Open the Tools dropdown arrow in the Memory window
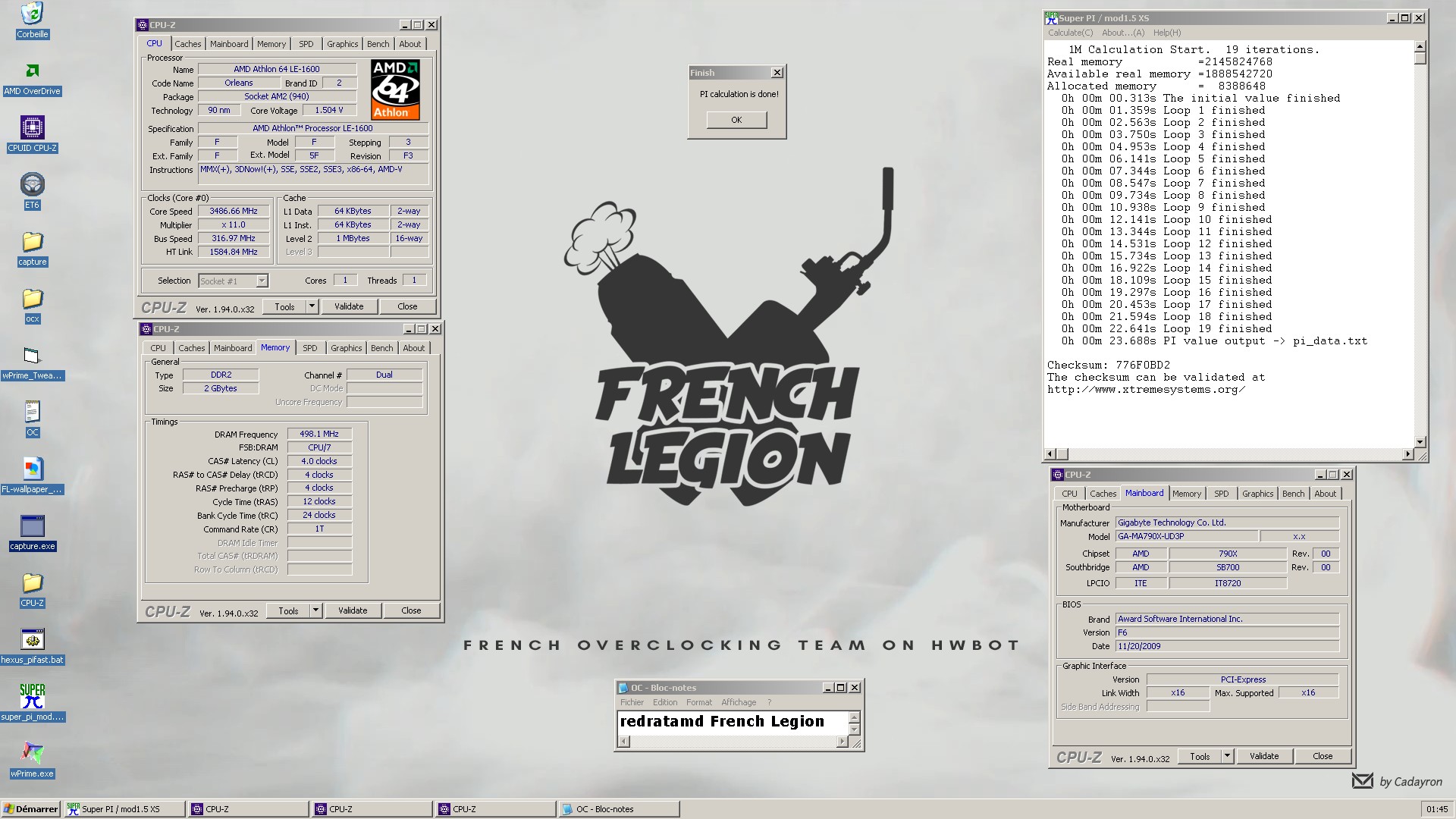 [315, 610]
